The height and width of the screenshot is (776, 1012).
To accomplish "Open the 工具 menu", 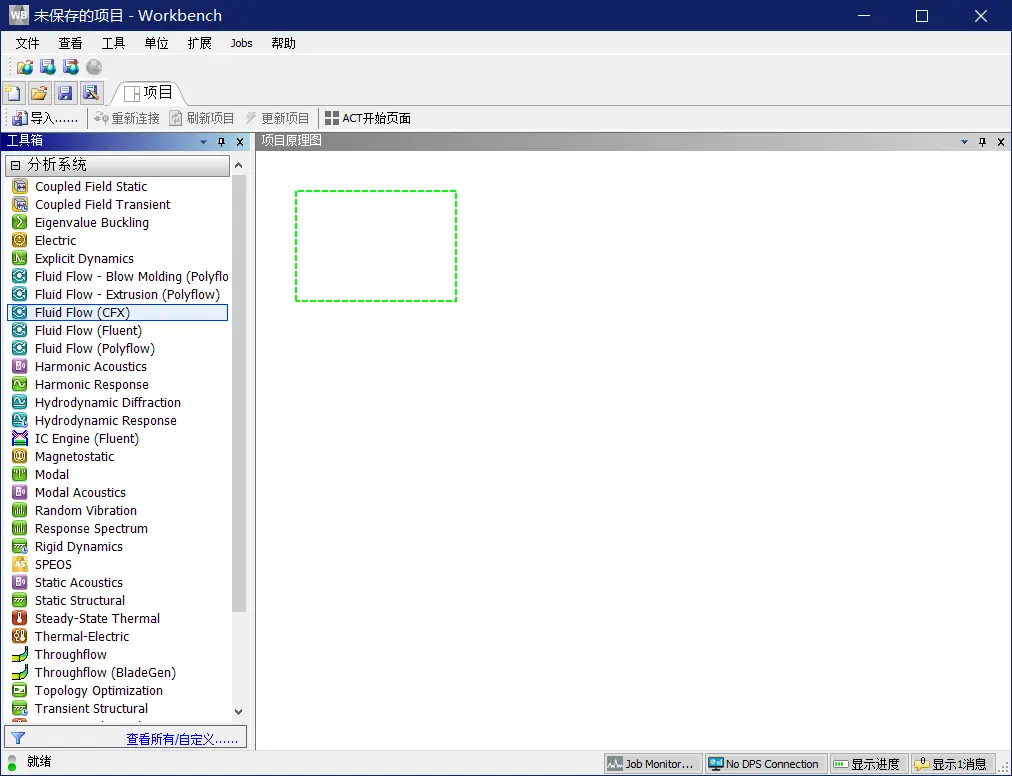I will [x=113, y=43].
